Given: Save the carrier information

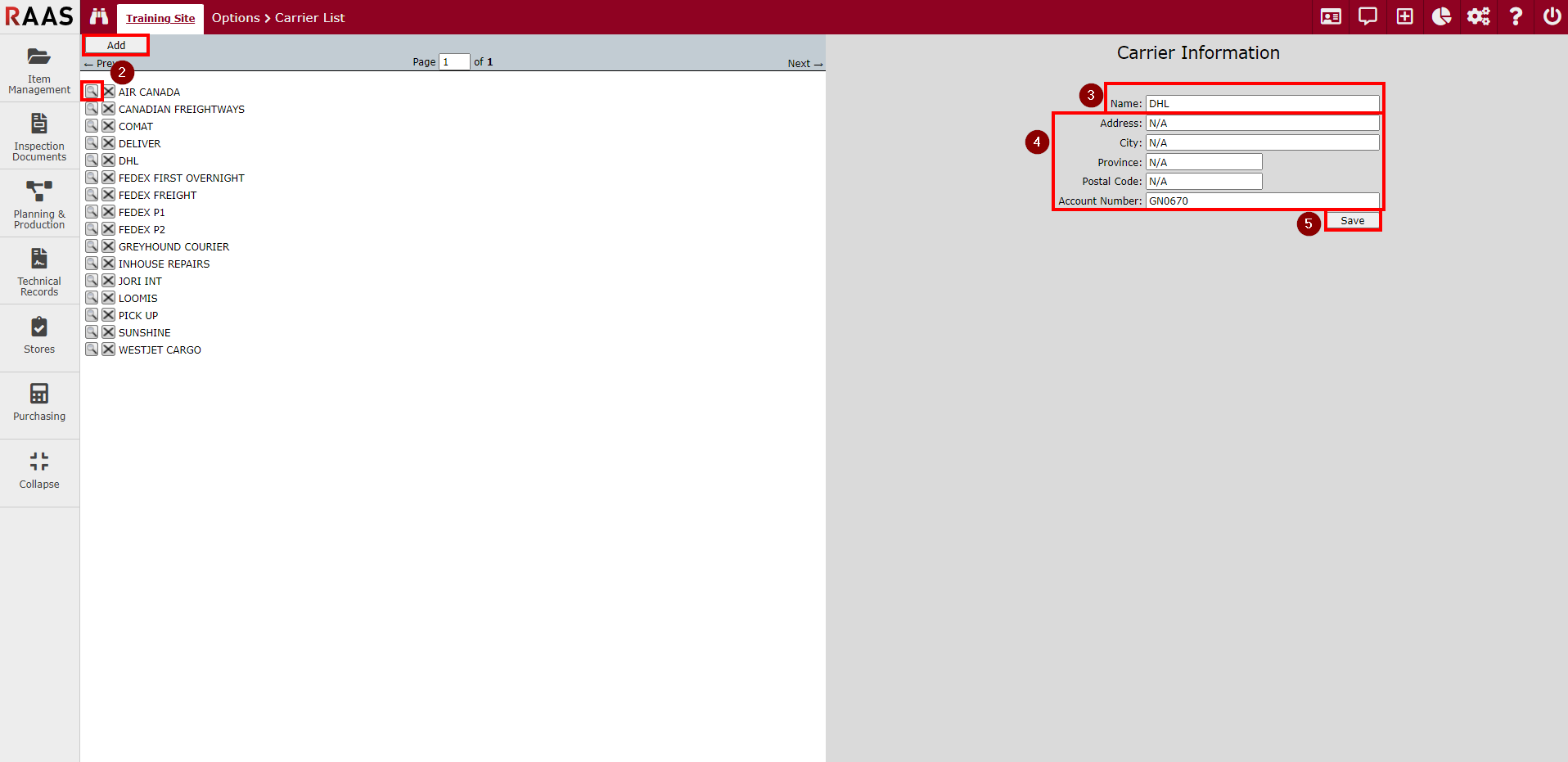Looking at the screenshot, I should [x=1352, y=221].
